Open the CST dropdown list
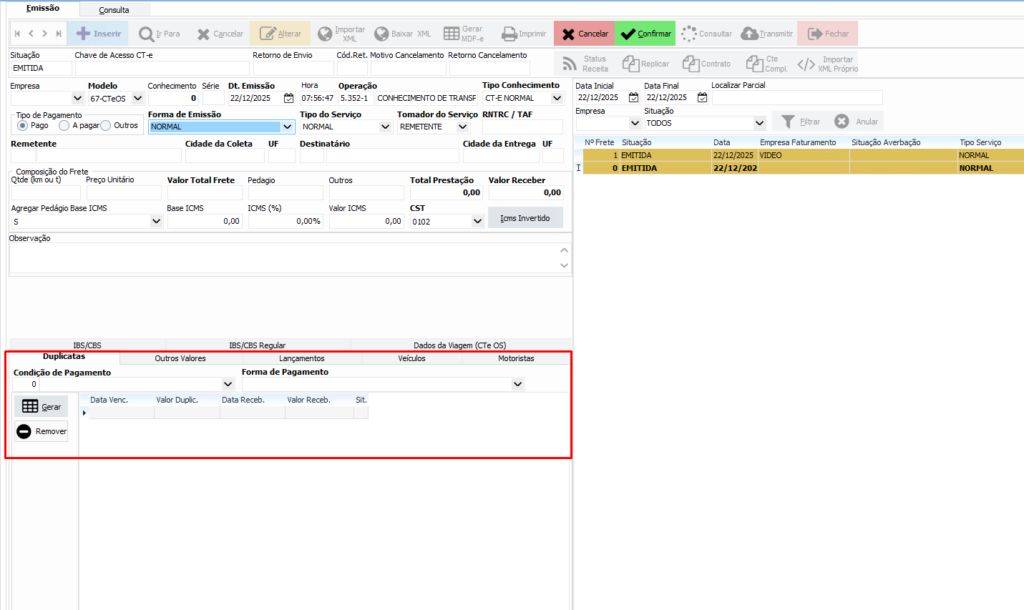This screenshot has width=1024, height=610. tap(477, 221)
